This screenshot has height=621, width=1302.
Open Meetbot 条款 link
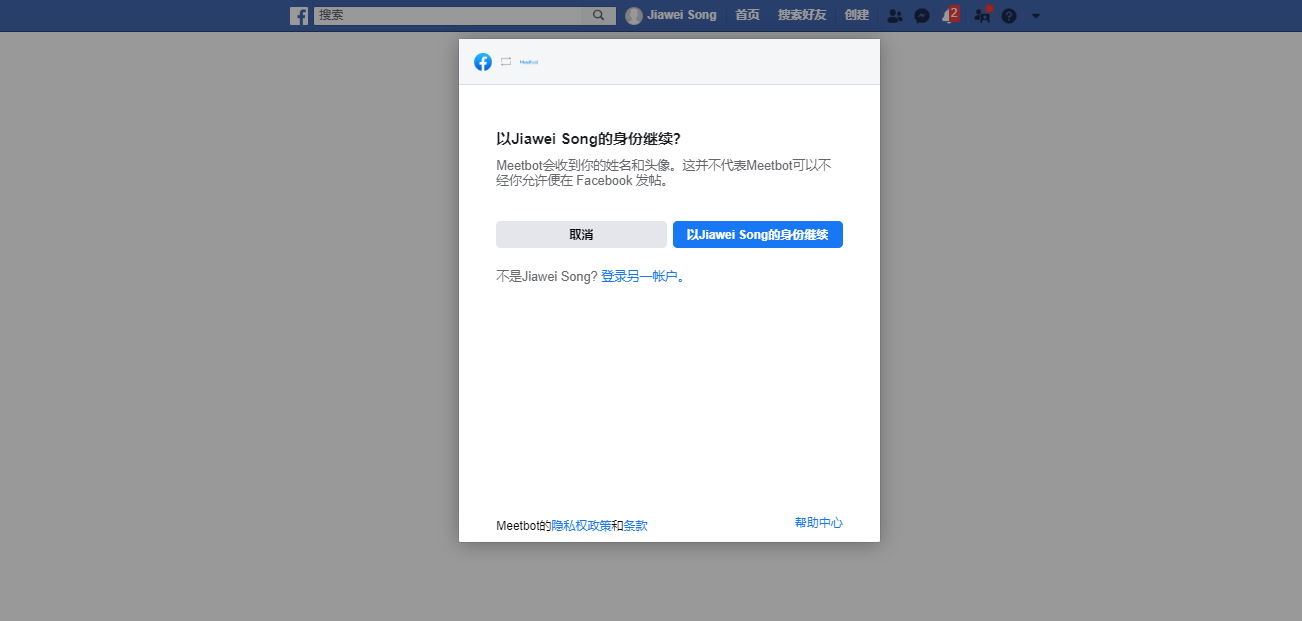(x=636, y=525)
